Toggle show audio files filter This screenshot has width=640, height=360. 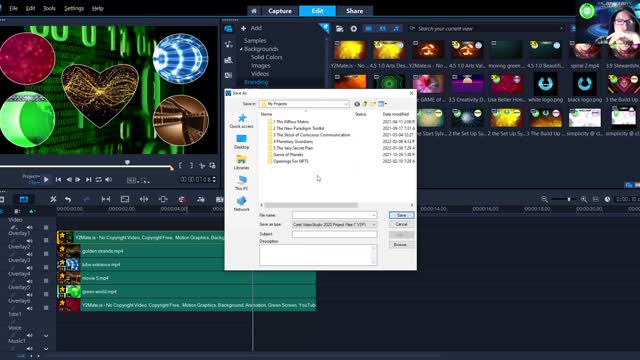[x=396, y=29]
